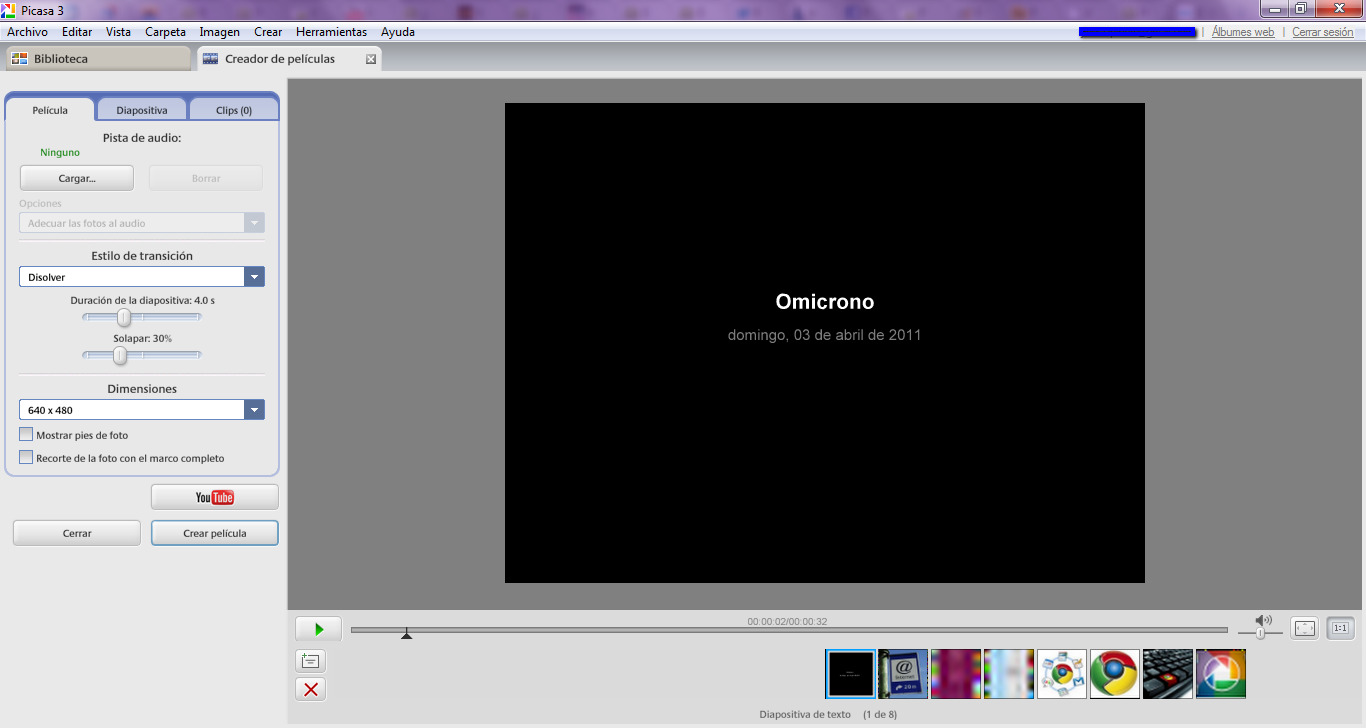
Task: Enable 'Mostrar pies de foto'
Action: 26,434
